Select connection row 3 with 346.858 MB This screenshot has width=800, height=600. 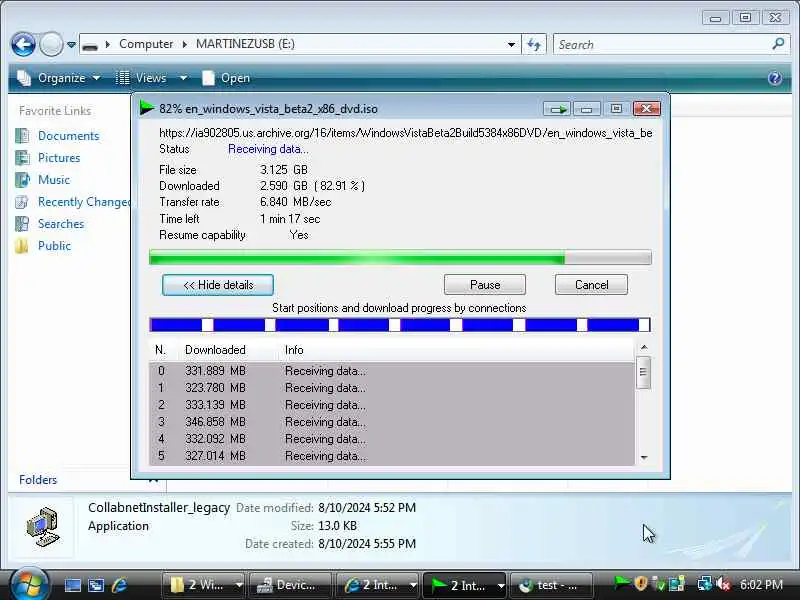391,422
